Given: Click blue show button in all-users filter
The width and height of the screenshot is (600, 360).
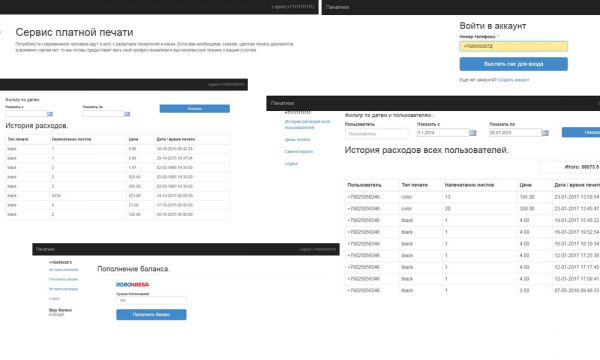Looking at the screenshot, I should click(581, 132).
